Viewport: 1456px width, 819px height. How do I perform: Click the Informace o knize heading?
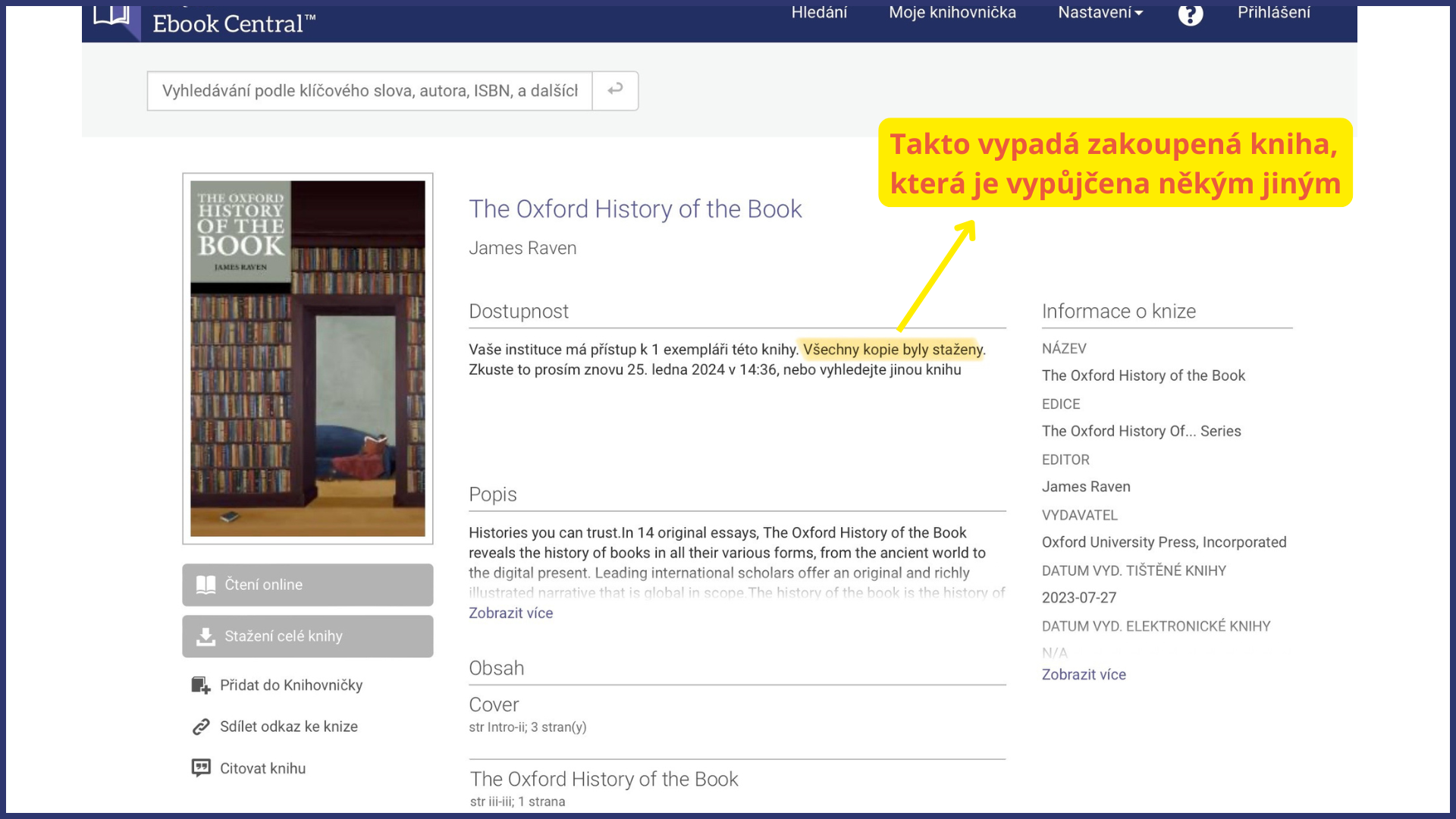pyautogui.click(x=1119, y=311)
